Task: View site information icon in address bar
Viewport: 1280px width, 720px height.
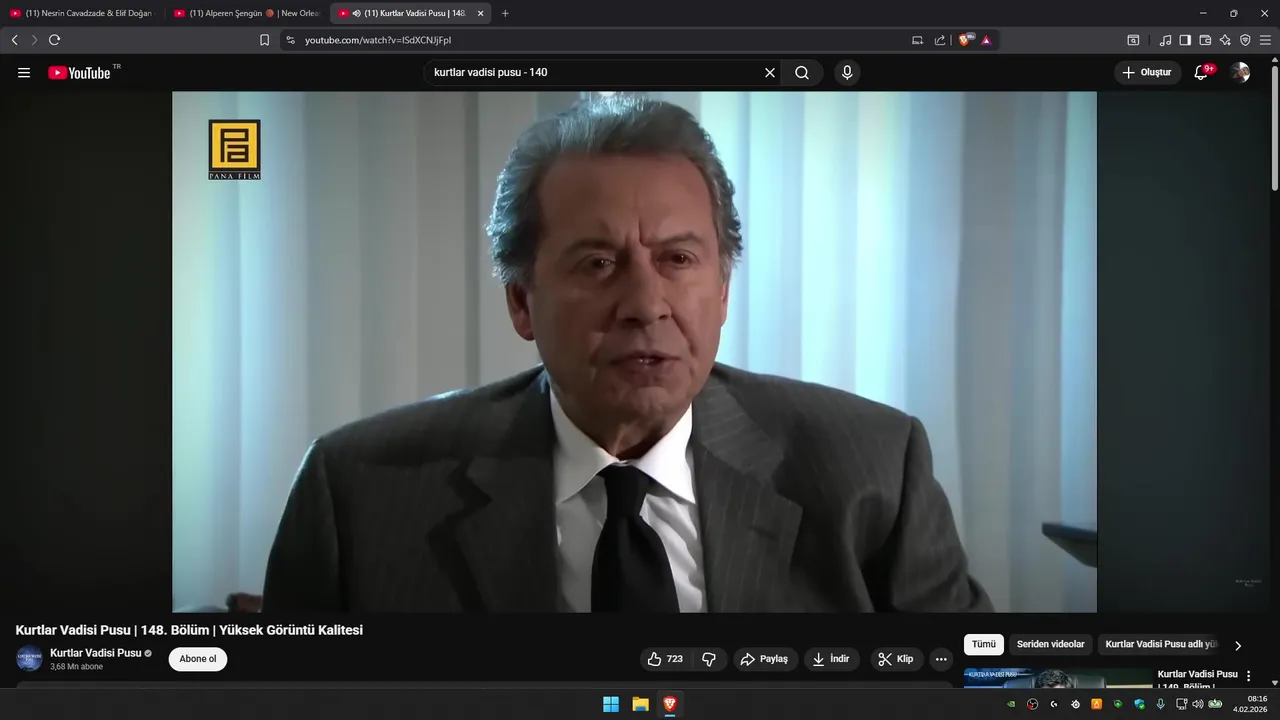Action: coord(291,40)
